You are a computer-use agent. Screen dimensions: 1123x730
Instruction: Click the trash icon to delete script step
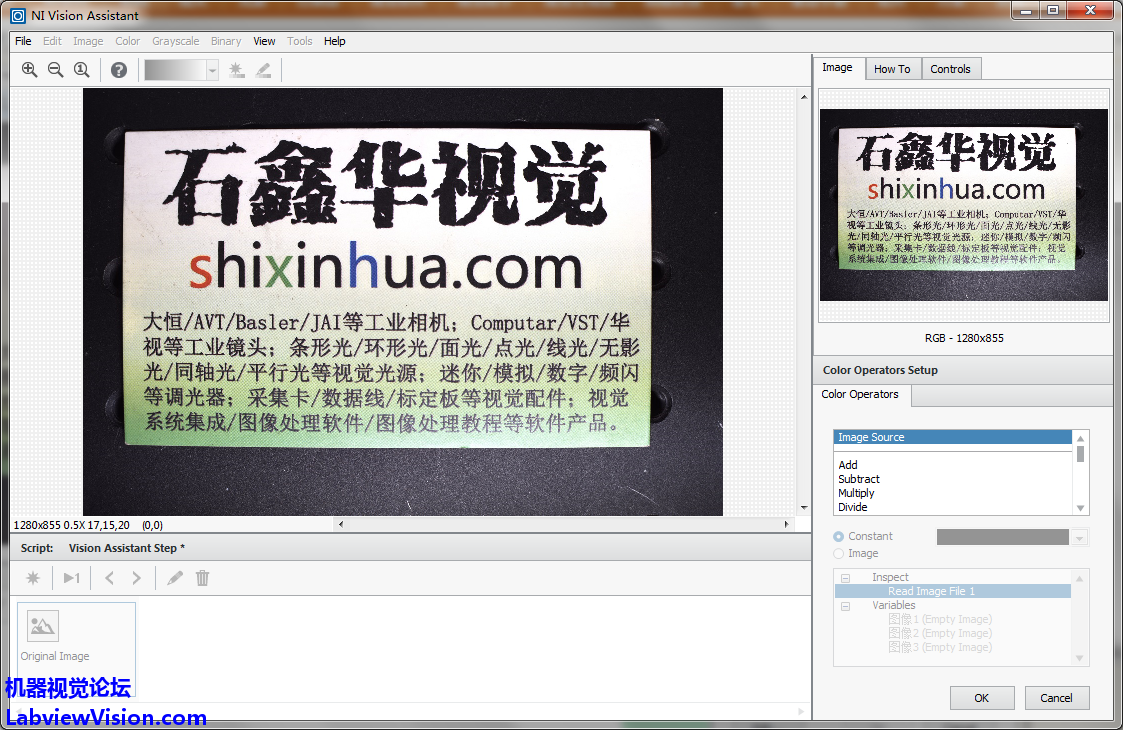pos(203,578)
